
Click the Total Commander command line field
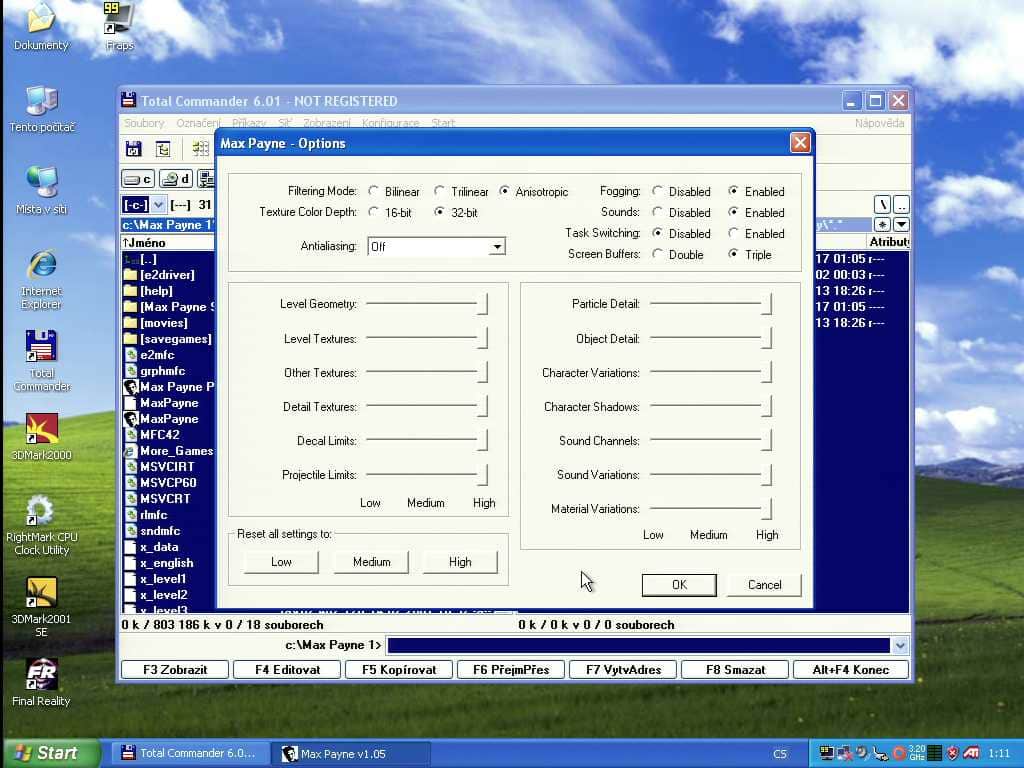pyautogui.click(x=639, y=645)
